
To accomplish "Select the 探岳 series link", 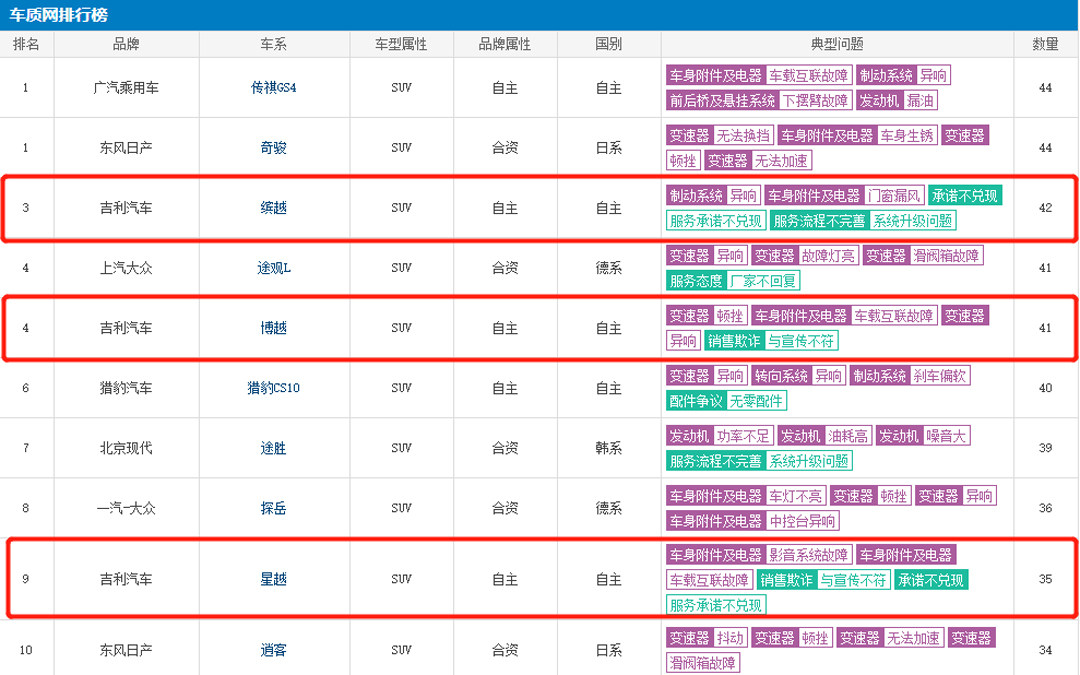I will 273,508.
